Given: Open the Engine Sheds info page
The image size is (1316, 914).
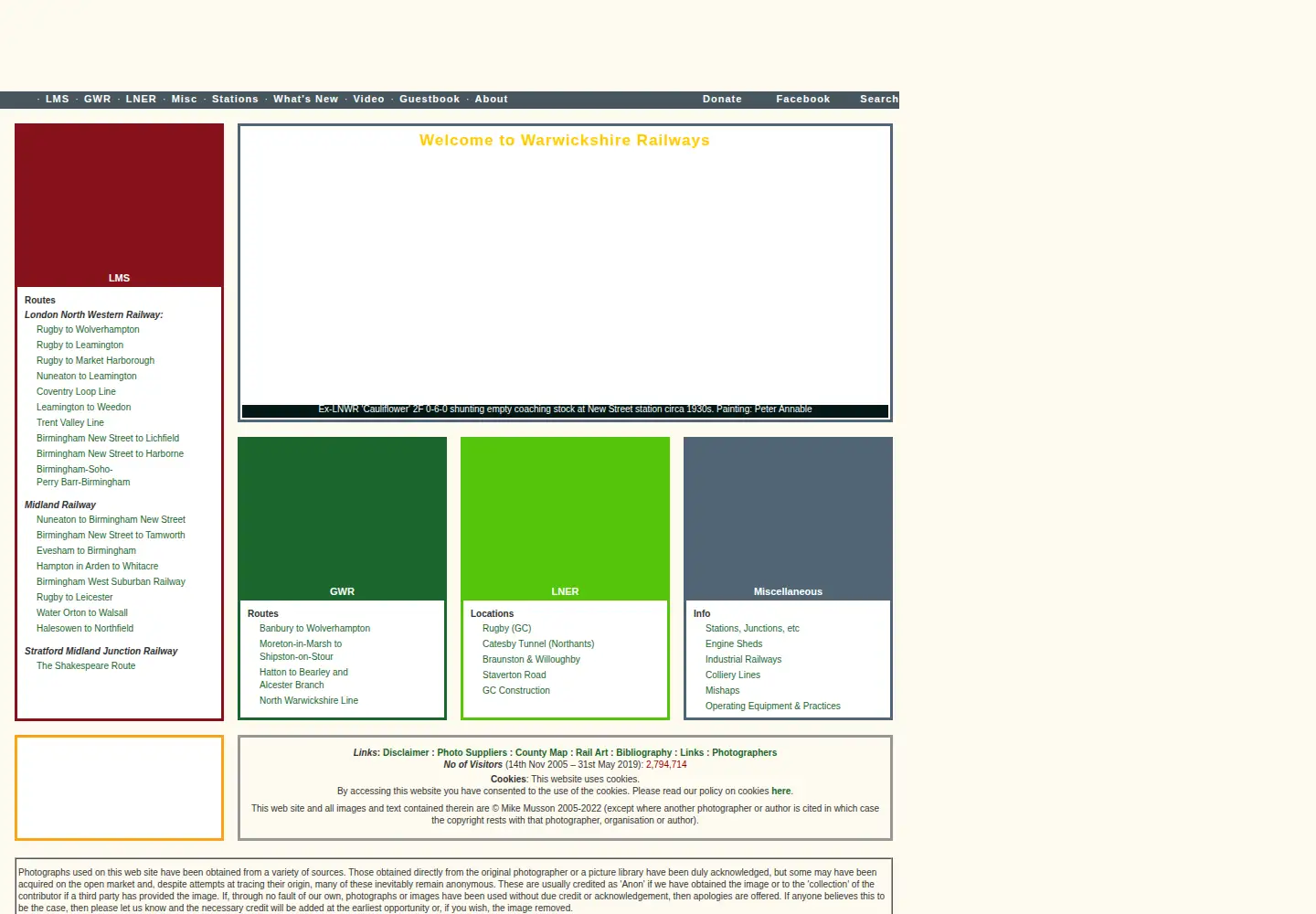Looking at the screenshot, I should pos(734,644).
